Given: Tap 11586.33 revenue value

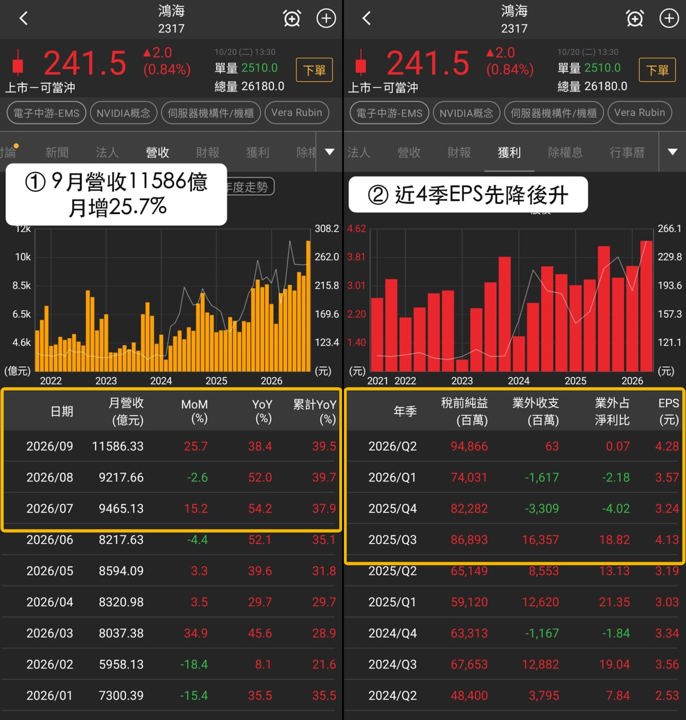Looking at the screenshot, I should (118, 446).
